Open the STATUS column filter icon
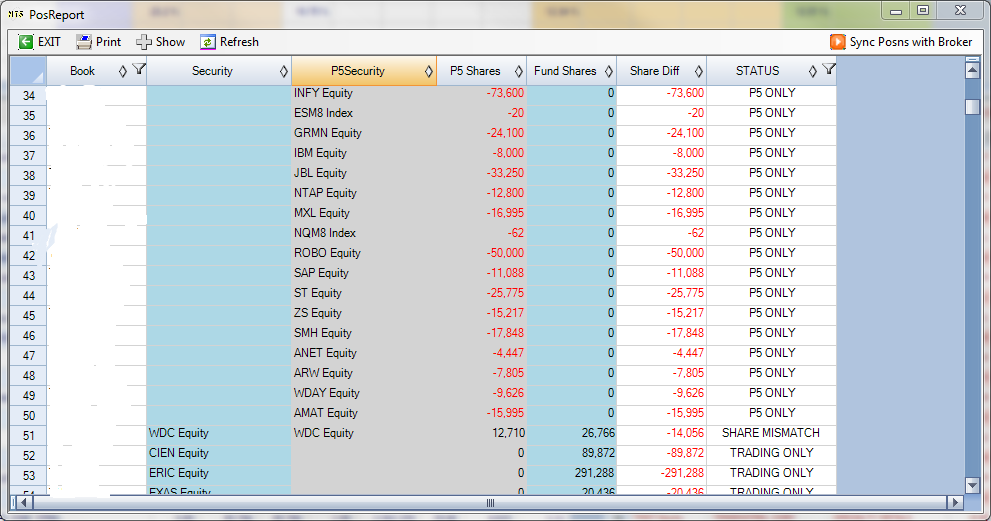 click(829, 70)
